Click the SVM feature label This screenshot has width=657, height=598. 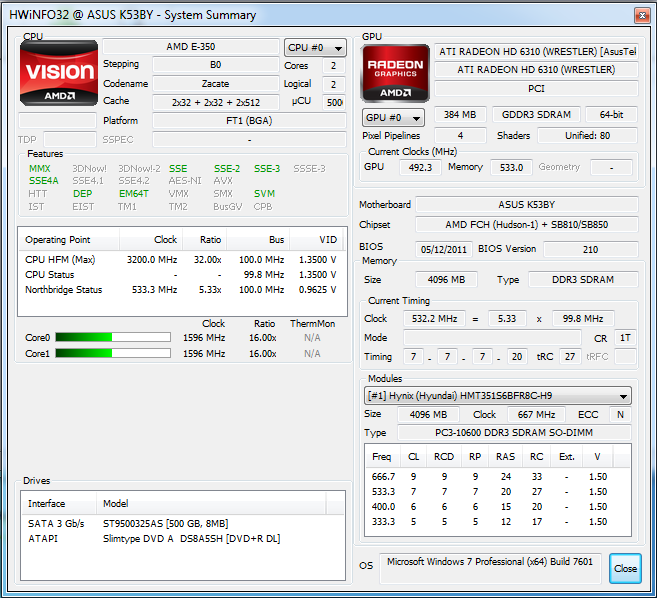pyautogui.click(x=264, y=194)
